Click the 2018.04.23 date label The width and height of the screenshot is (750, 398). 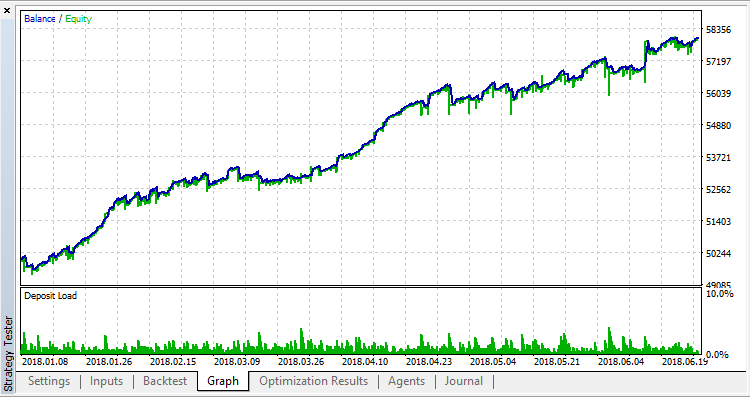coord(430,362)
